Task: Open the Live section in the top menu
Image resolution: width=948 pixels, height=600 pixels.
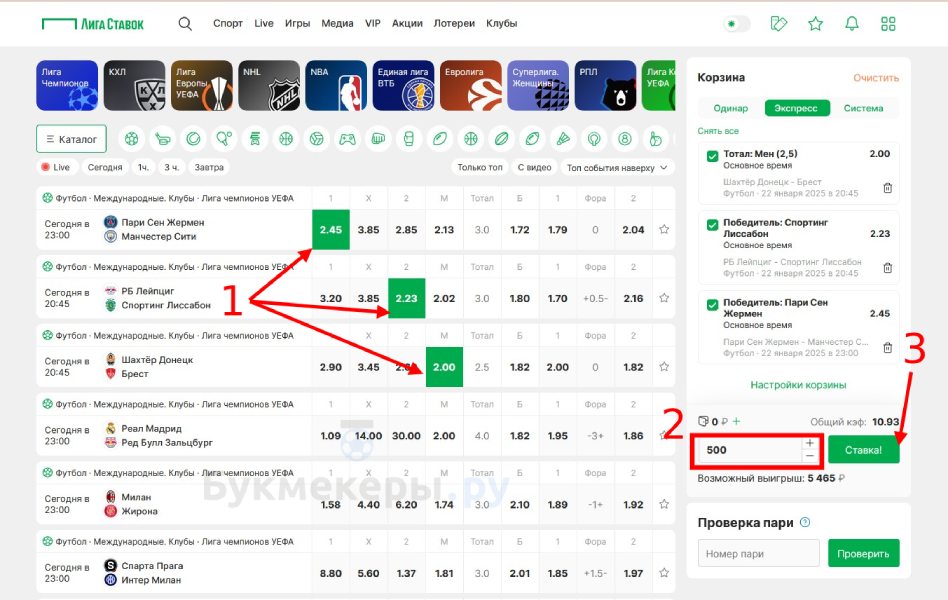Action: pyautogui.click(x=264, y=24)
